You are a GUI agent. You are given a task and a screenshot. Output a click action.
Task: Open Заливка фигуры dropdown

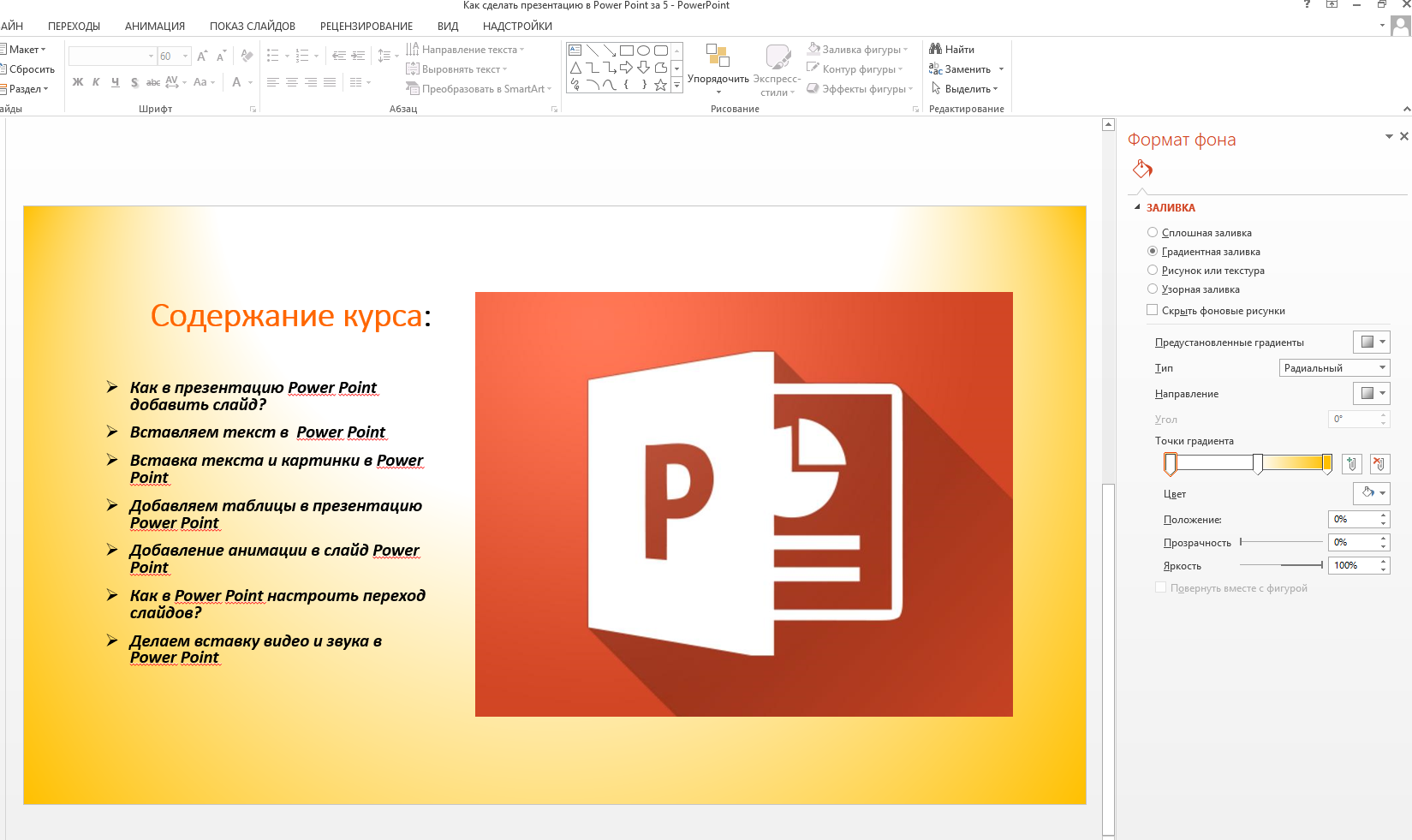point(857,50)
